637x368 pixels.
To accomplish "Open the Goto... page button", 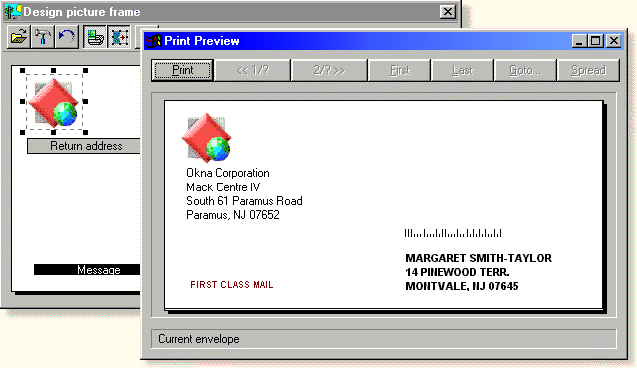I will [525, 70].
